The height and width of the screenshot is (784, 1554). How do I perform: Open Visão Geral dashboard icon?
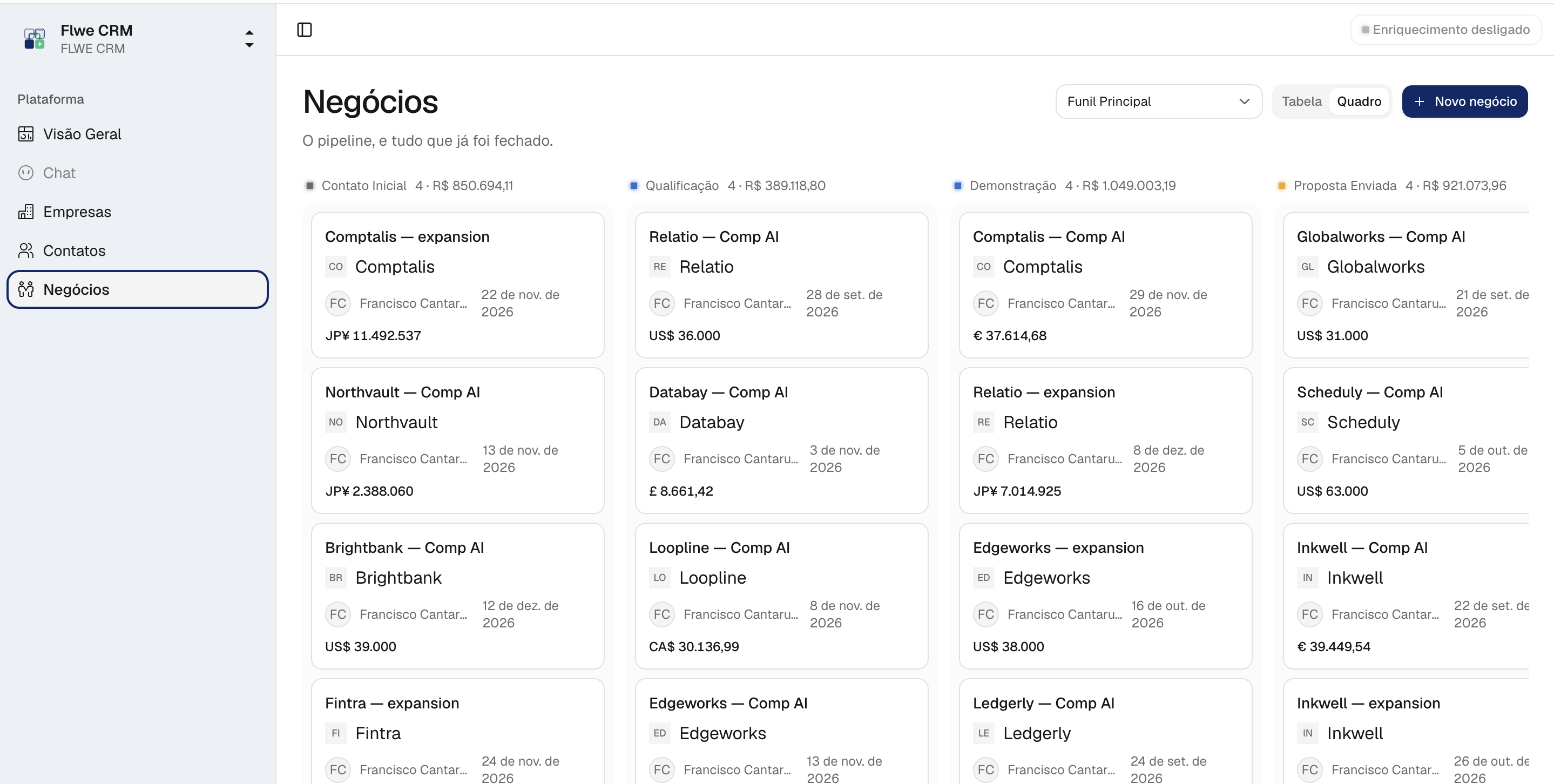coord(26,134)
